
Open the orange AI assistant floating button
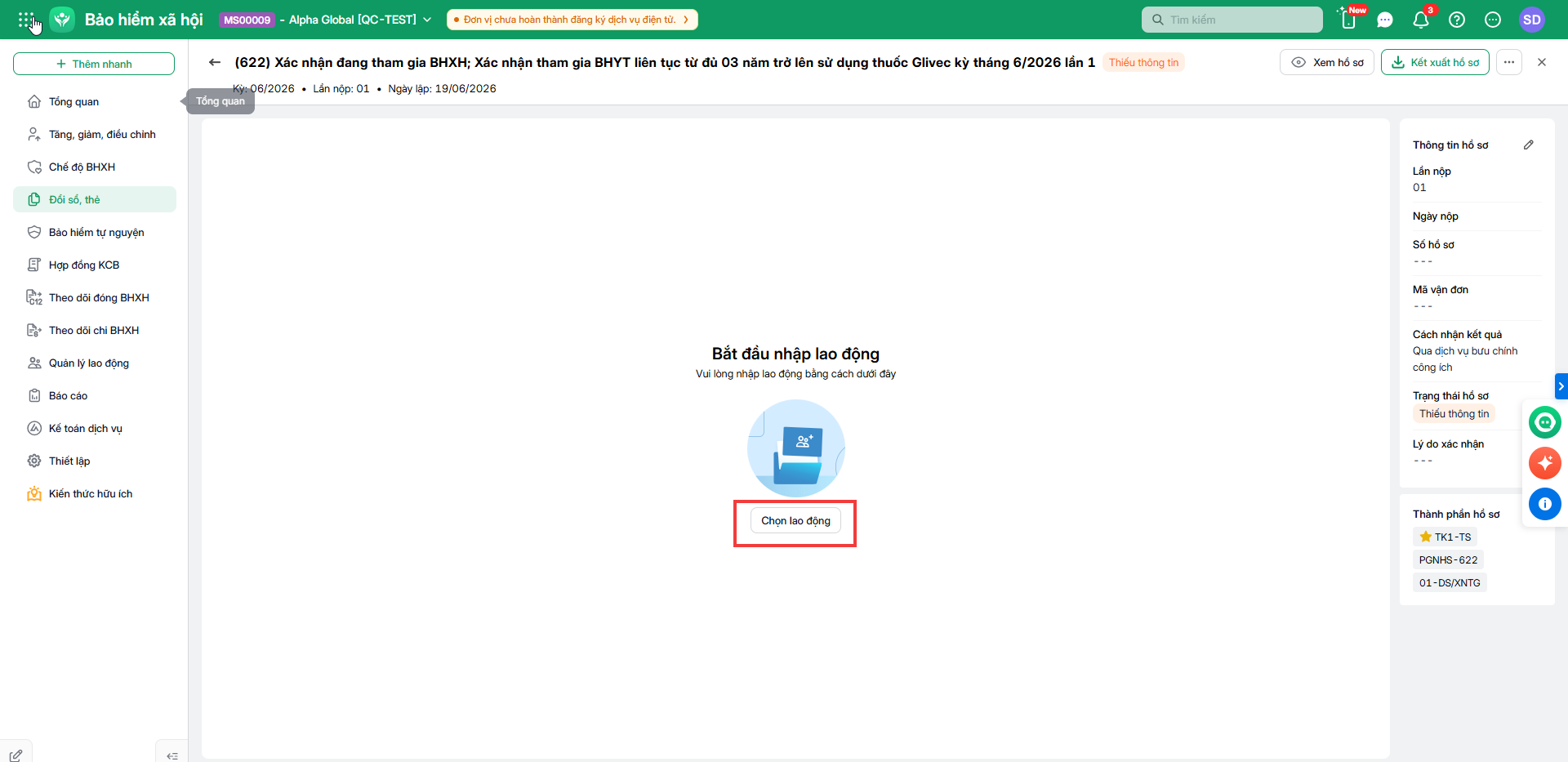pos(1545,463)
